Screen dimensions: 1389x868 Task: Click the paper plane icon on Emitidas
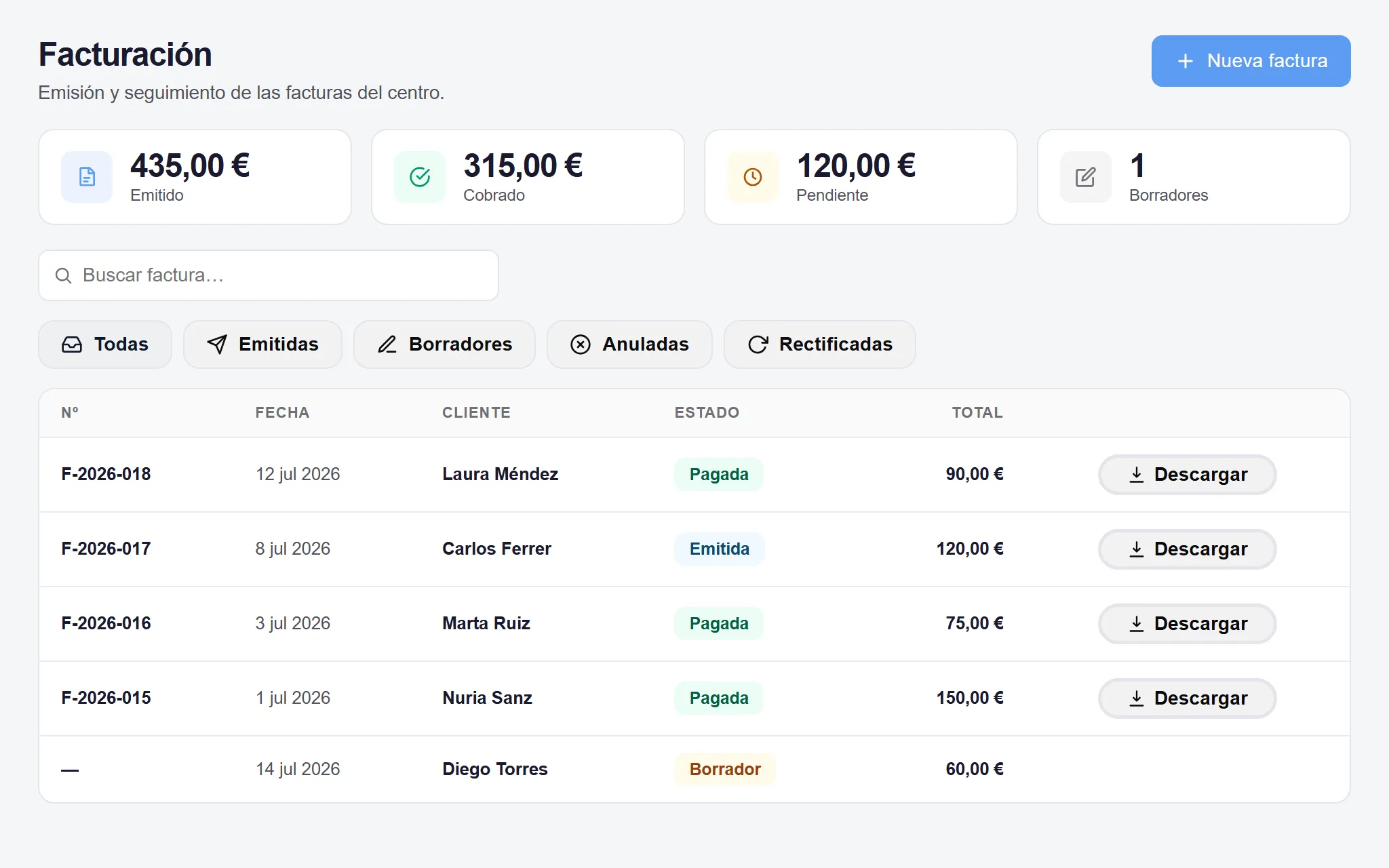point(217,344)
